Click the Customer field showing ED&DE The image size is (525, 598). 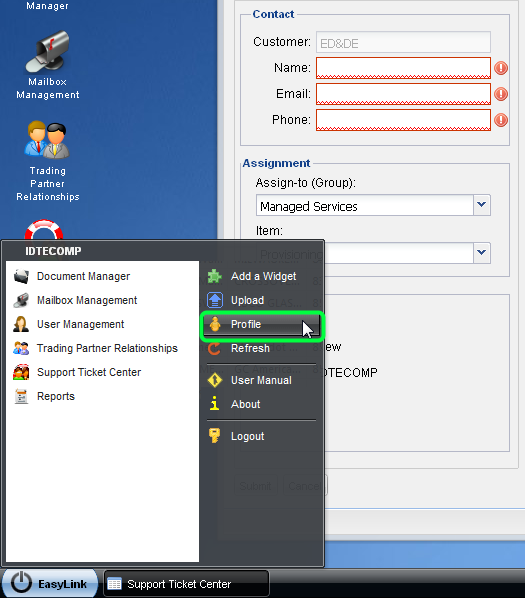(403, 42)
